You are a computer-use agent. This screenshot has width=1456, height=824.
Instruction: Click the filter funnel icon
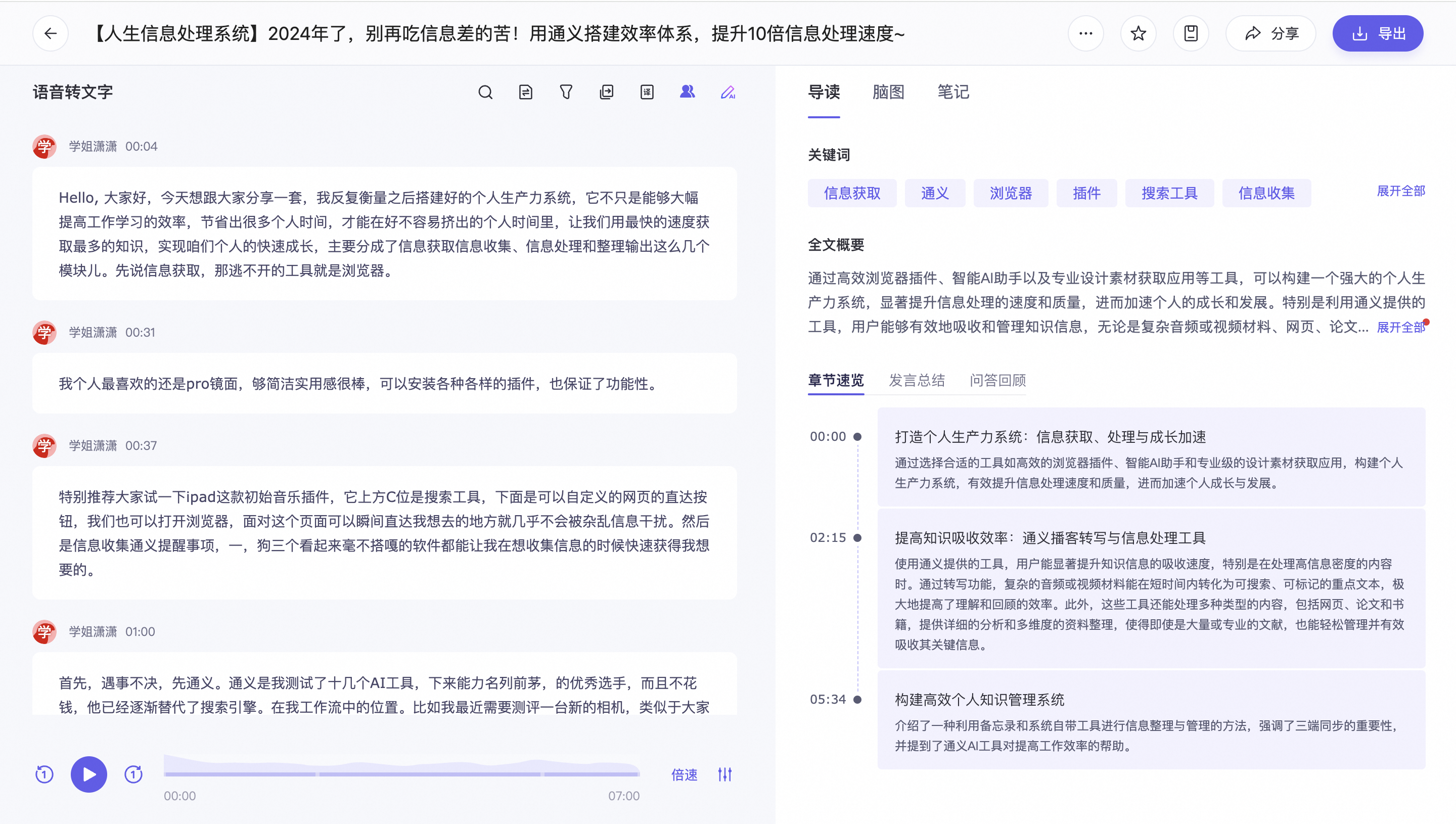click(x=566, y=92)
